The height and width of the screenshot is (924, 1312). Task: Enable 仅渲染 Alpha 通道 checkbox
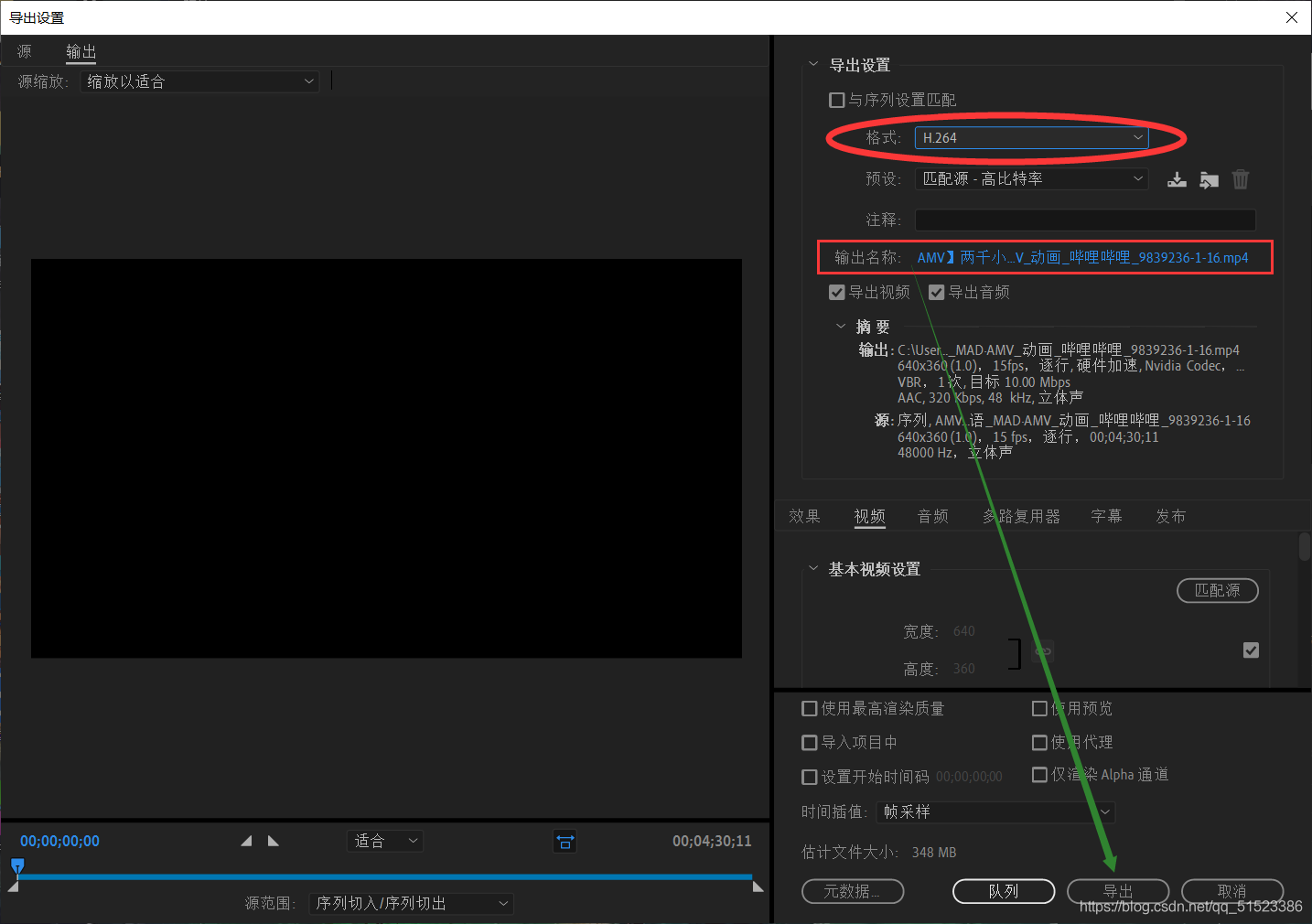(1039, 774)
